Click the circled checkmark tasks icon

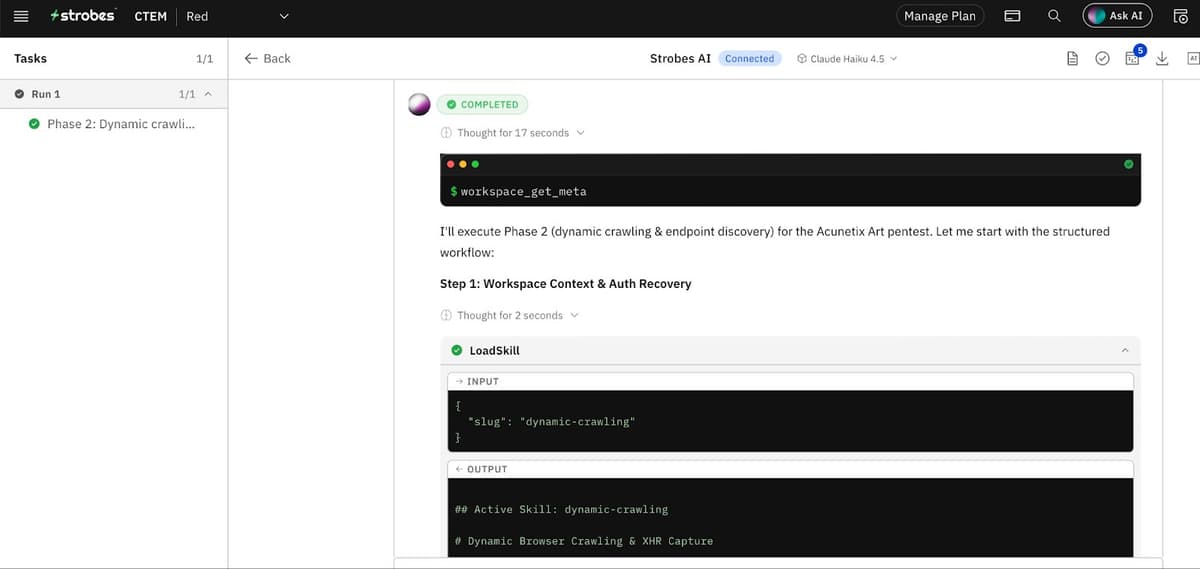click(x=1102, y=59)
